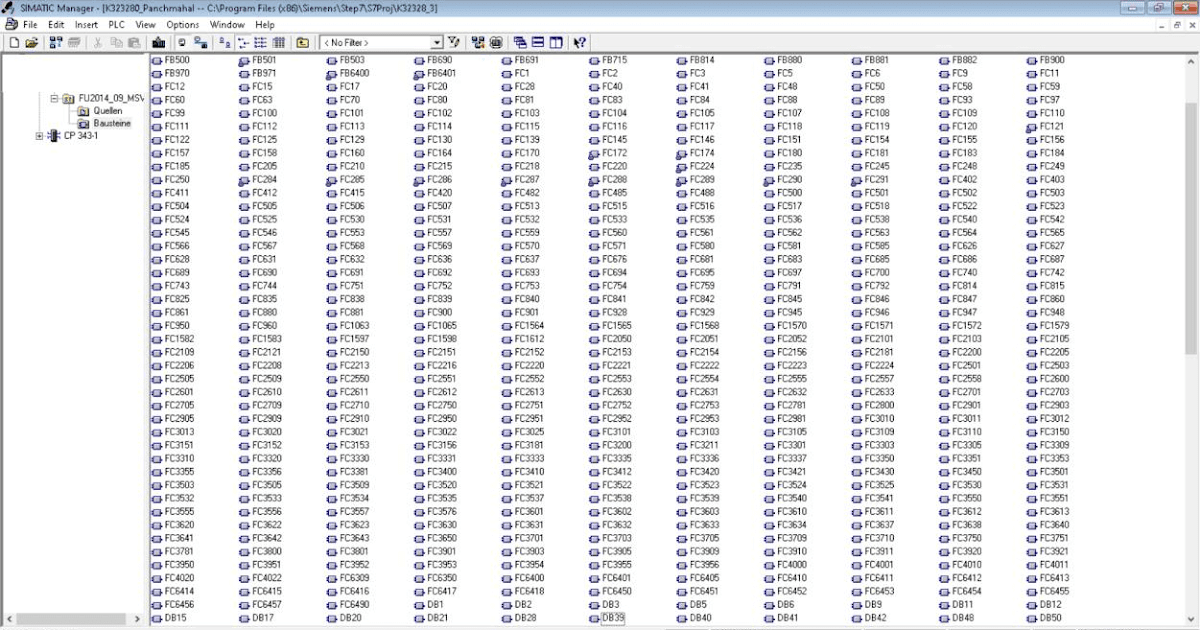Activate the help cursor
Viewport: 1200px width, 630px height.
click(x=578, y=42)
